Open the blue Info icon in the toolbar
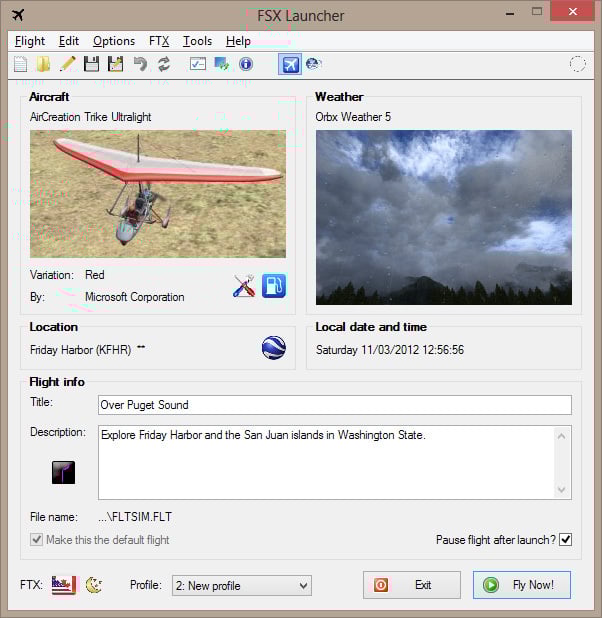Viewport: 602px width, 618px height. 246,64
